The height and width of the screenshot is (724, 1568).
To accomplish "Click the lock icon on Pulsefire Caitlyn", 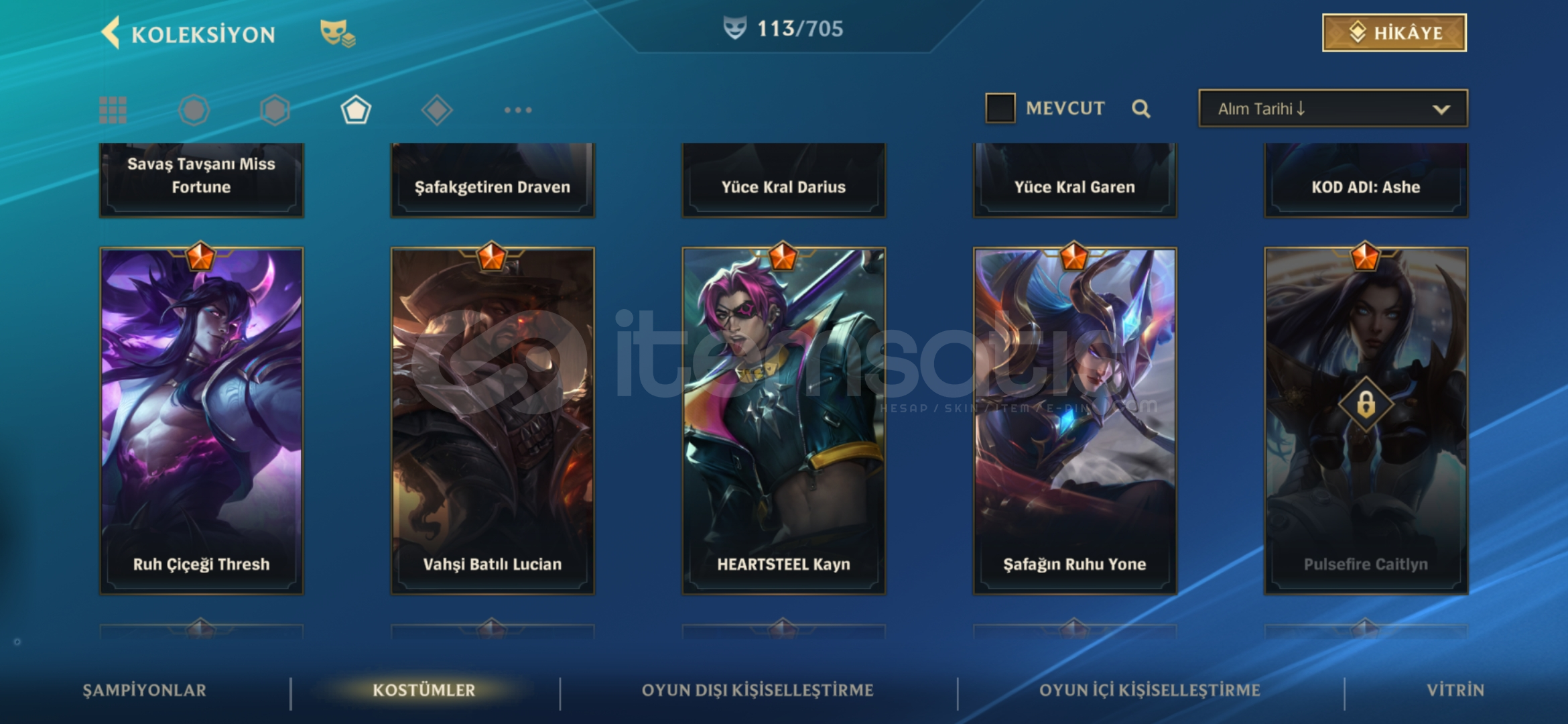I will pyautogui.click(x=1366, y=404).
